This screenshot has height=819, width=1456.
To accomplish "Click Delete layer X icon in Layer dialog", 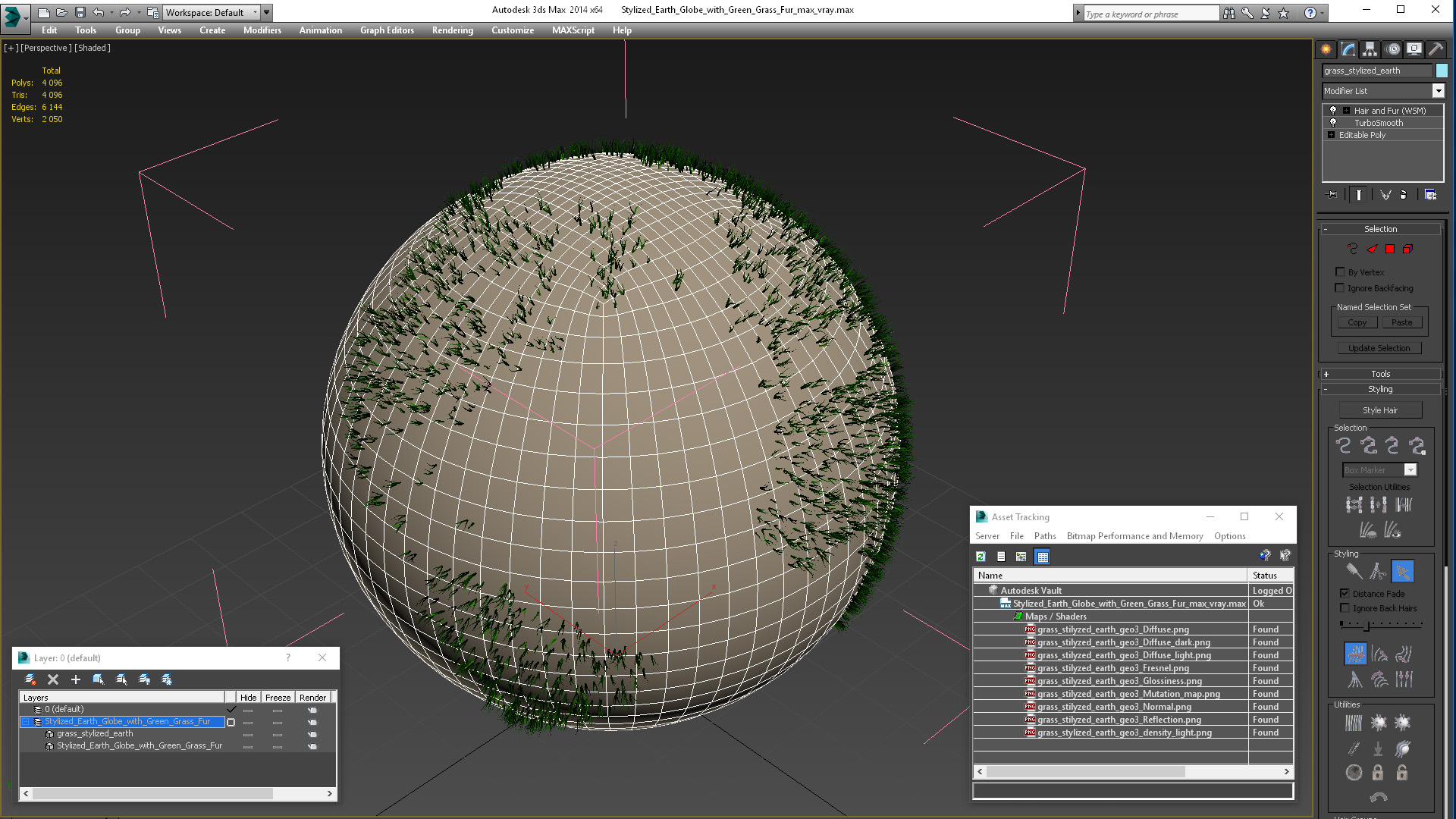I will tap(53, 679).
